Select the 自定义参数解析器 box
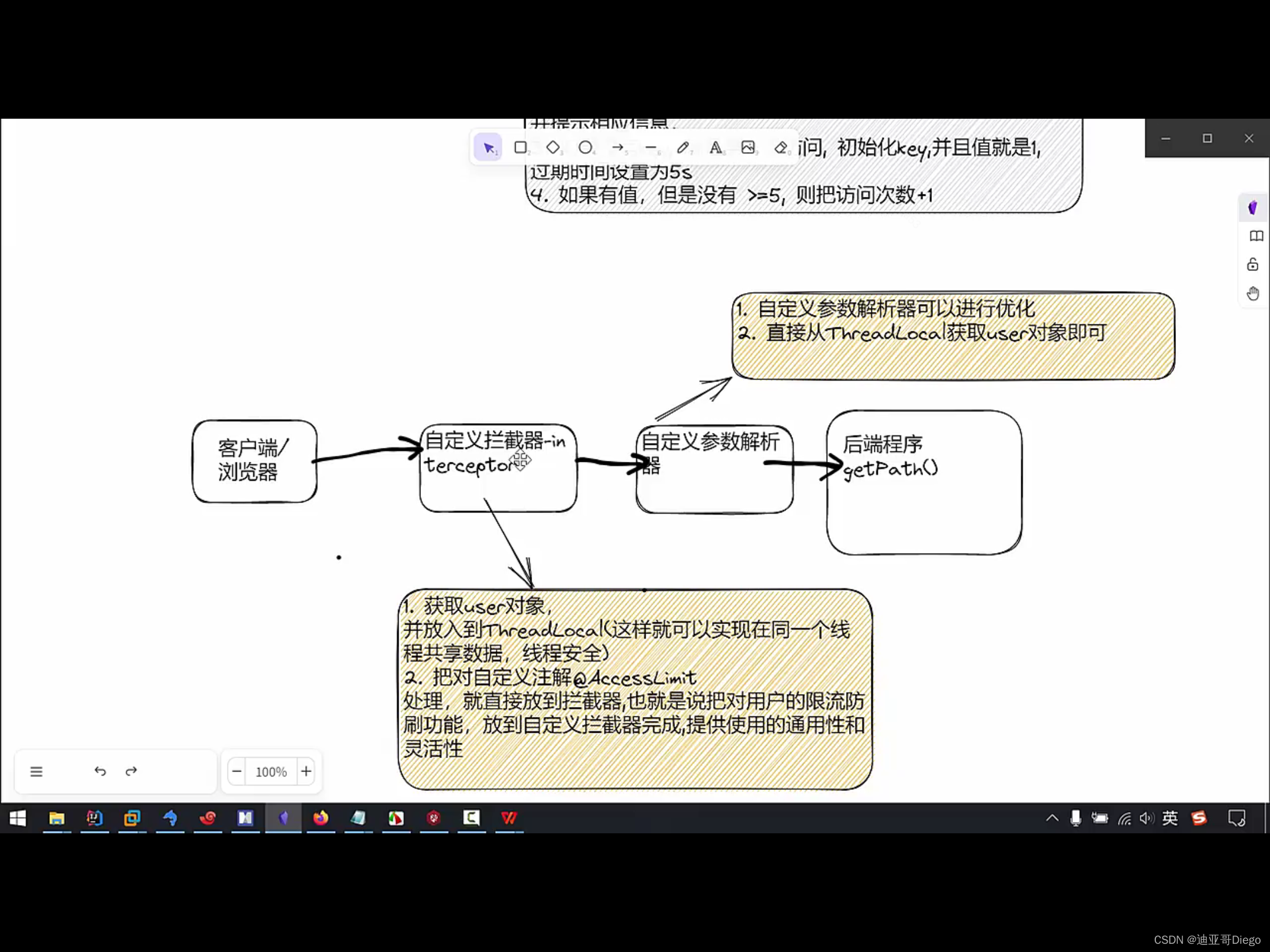Image resolution: width=1270 pixels, height=952 pixels. [714, 470]
